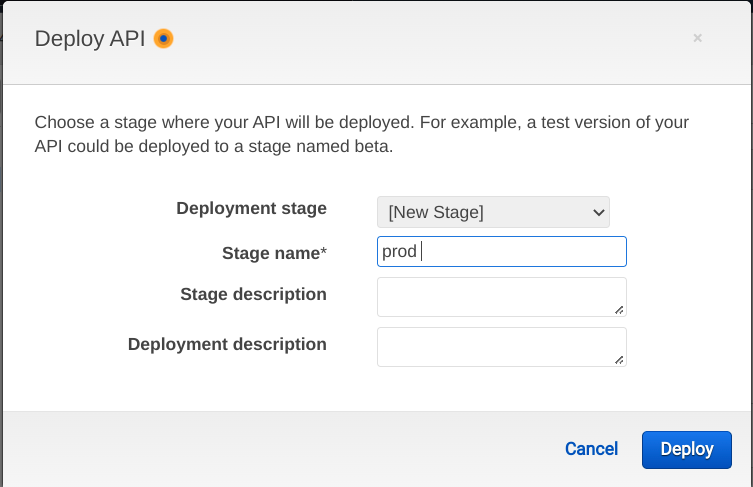753x487 pixels.
Task: Click the asterisk required marker after Stage name
Action: click(x=324, y=252)
